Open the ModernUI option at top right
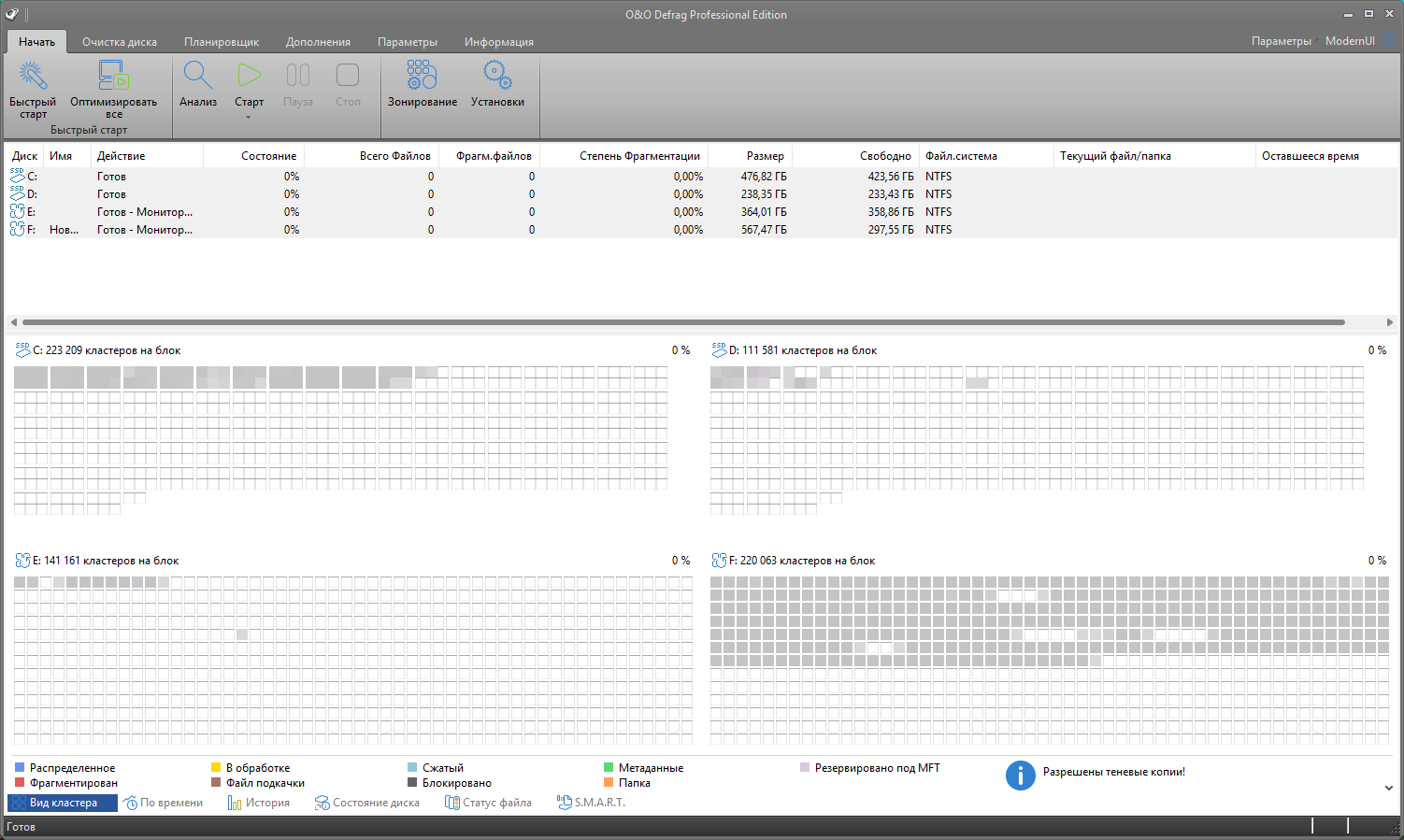The image size is (1404, 840). (1350, 41)
